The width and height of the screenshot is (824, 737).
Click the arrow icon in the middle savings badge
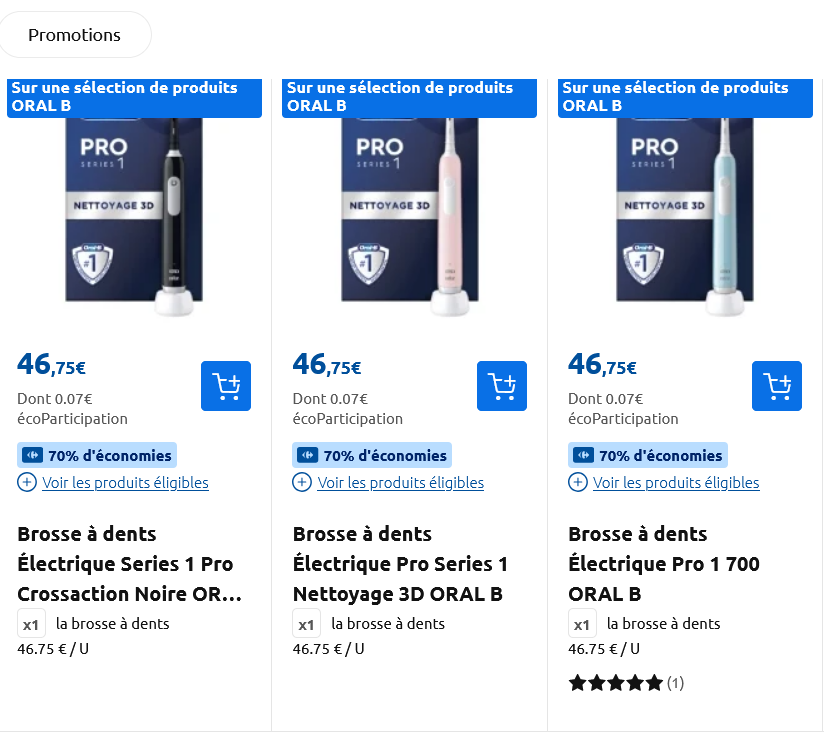pos(308,455)
